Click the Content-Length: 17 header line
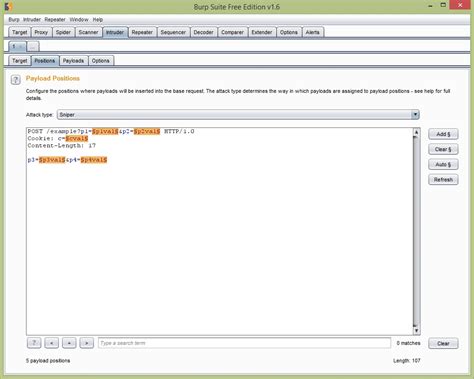Image resolution: width=474 pixels, height=379 pixels. coord(62,146)
